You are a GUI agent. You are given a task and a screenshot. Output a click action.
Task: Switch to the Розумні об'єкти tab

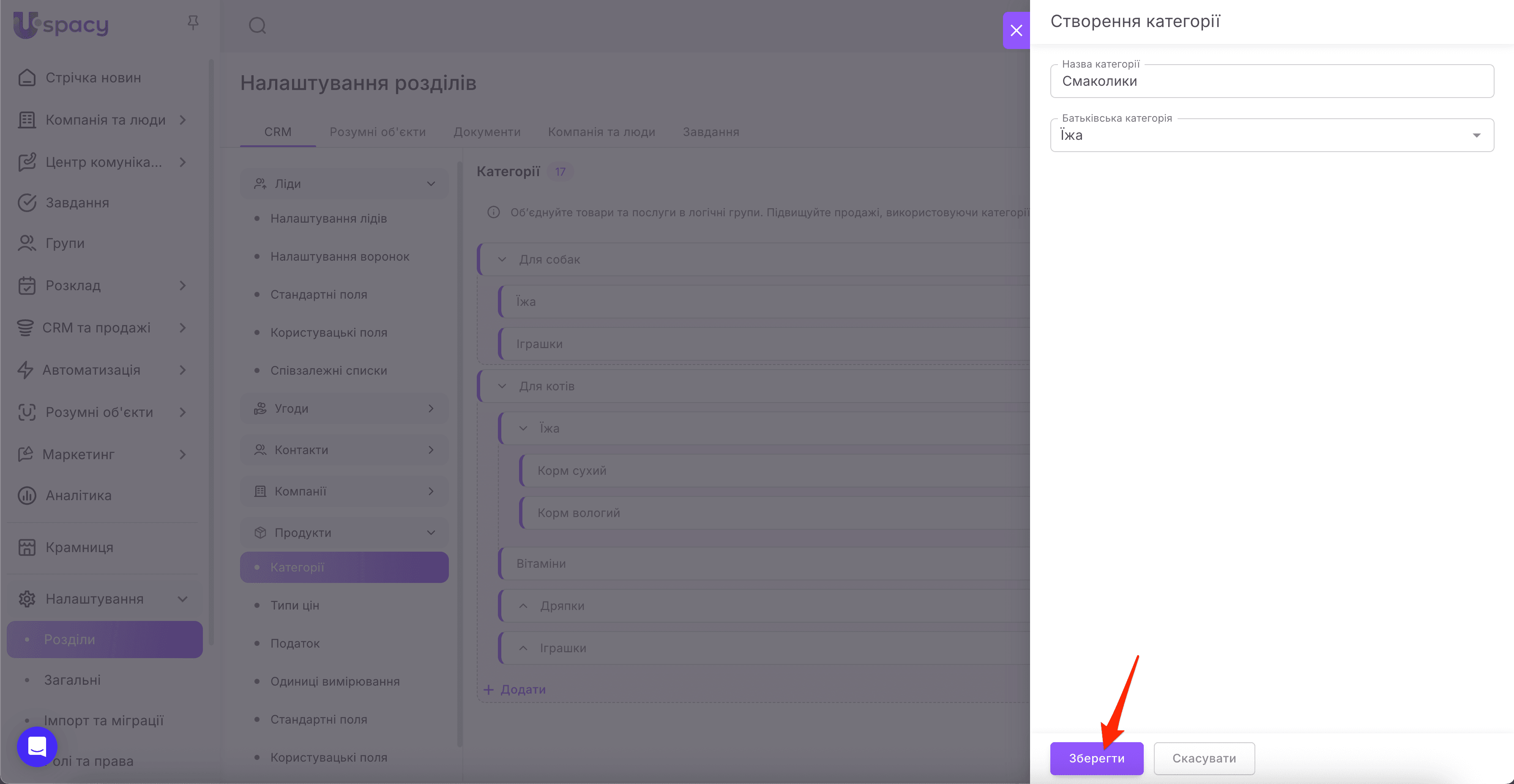point(377,132)
